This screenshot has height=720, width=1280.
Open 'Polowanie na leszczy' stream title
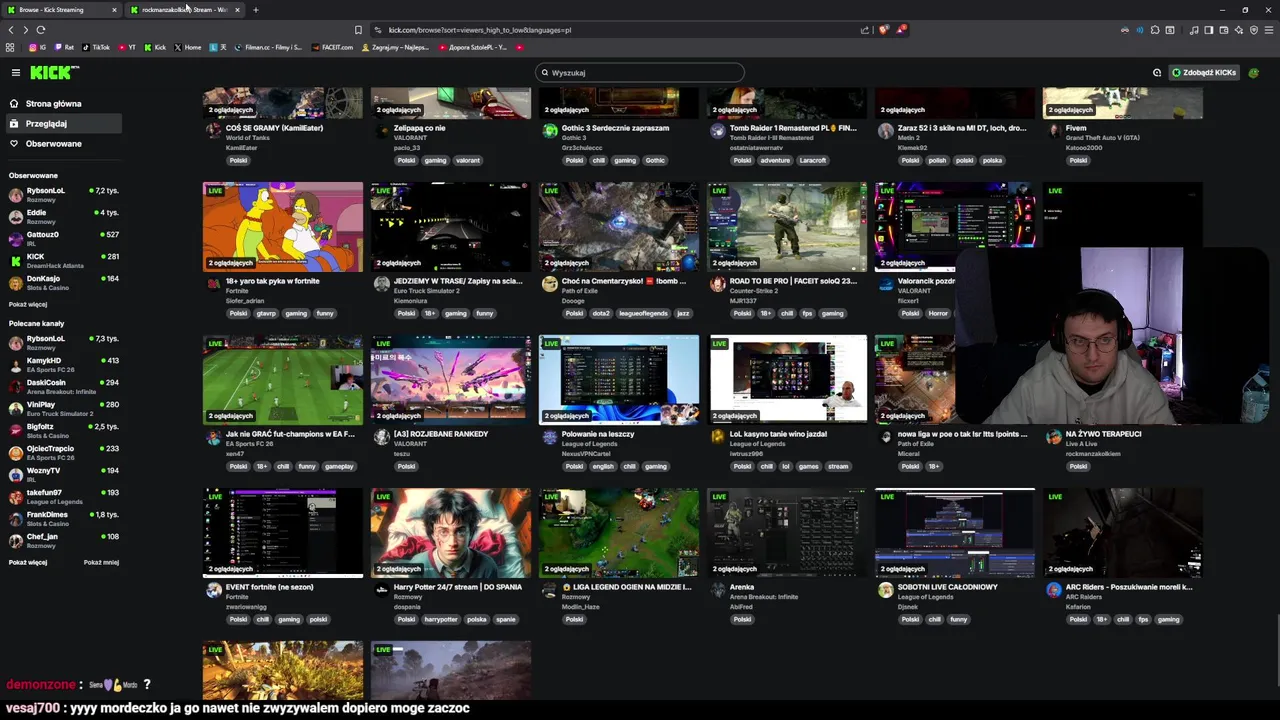pyautogui.click(x=598, y=434)
